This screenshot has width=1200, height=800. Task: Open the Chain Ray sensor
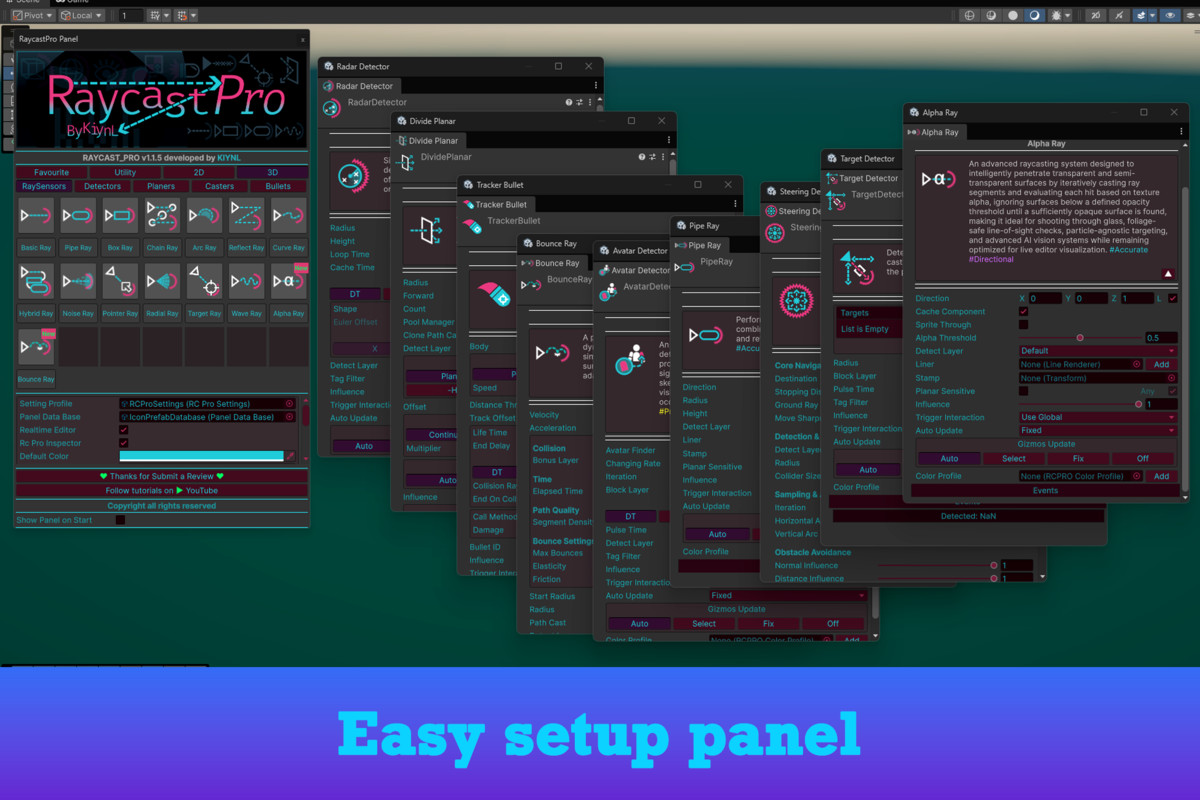click(x=162, y=215)
